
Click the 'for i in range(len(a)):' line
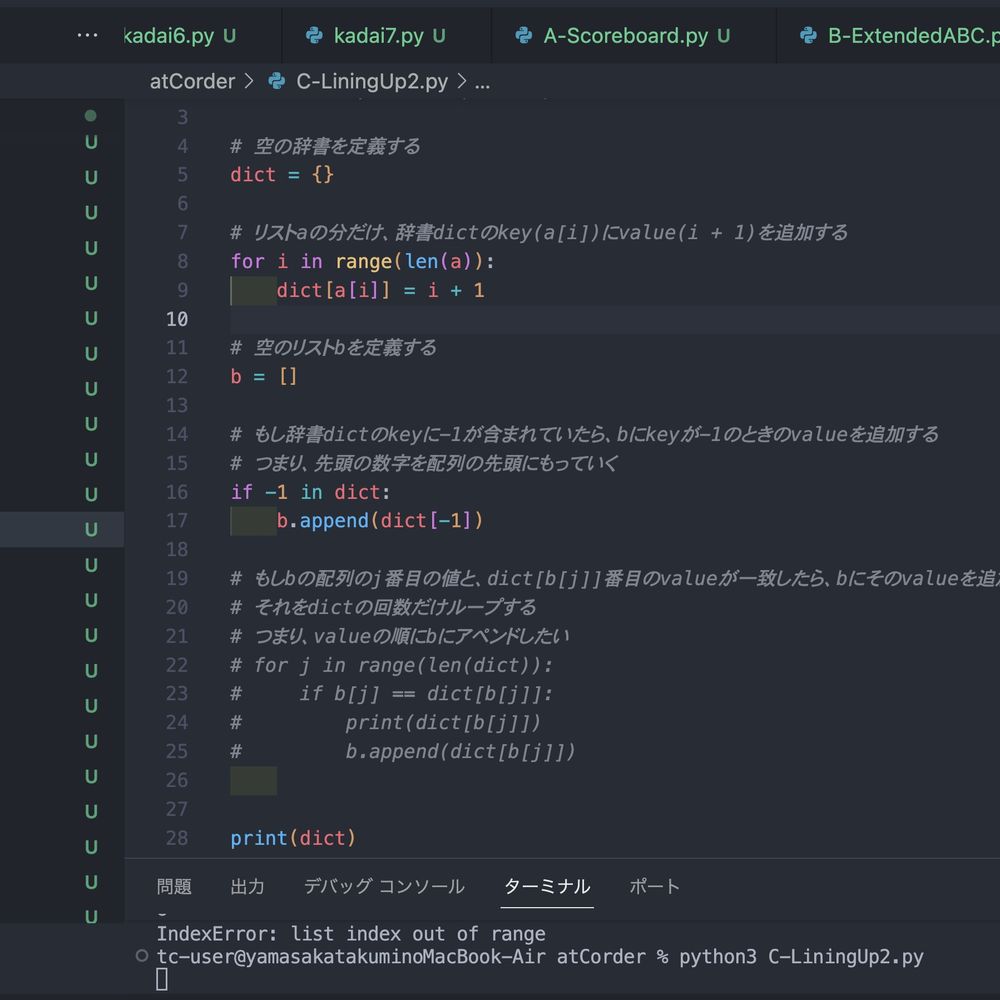tap(362, 261)
